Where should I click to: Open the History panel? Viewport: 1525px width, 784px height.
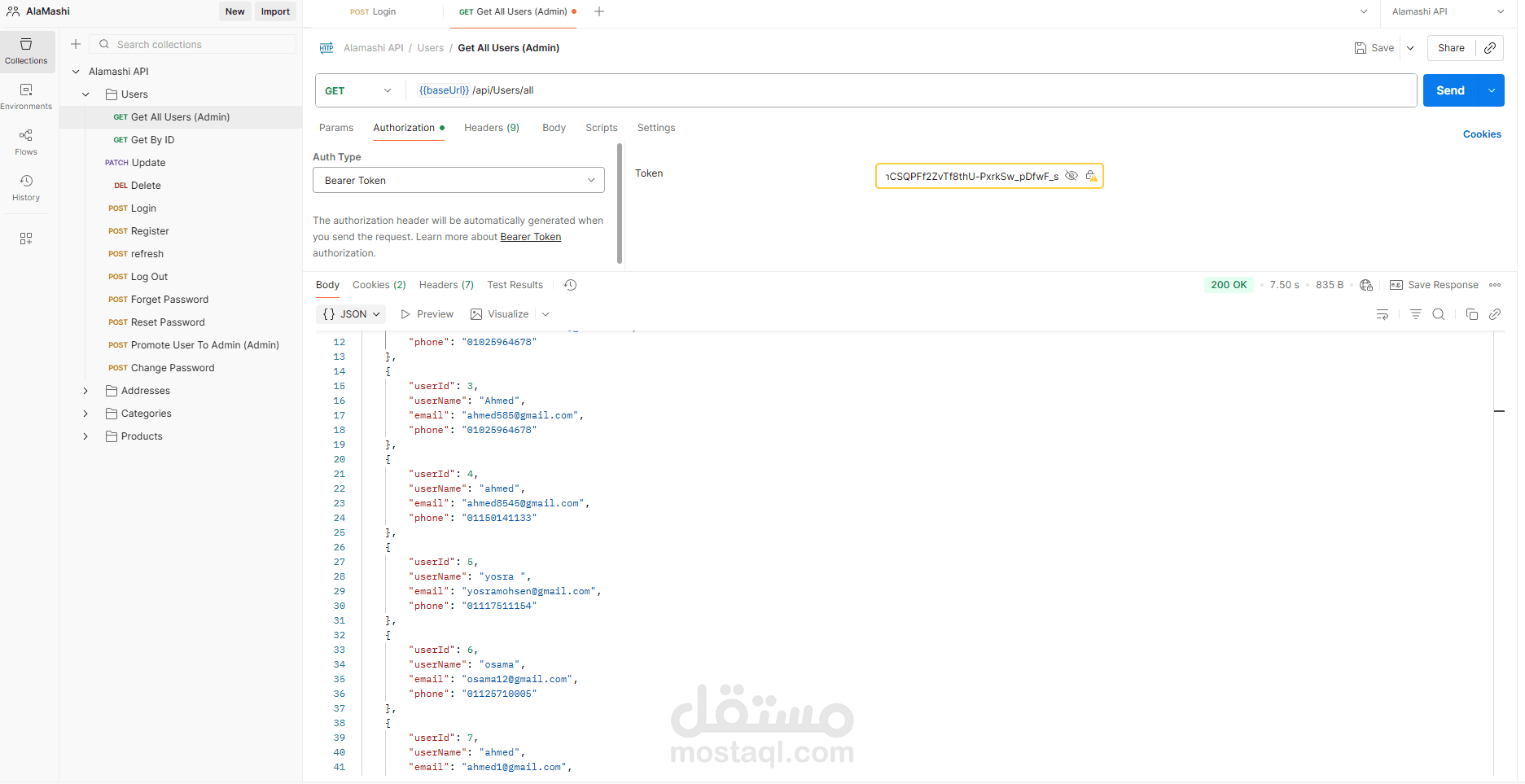tap(26, 187)
